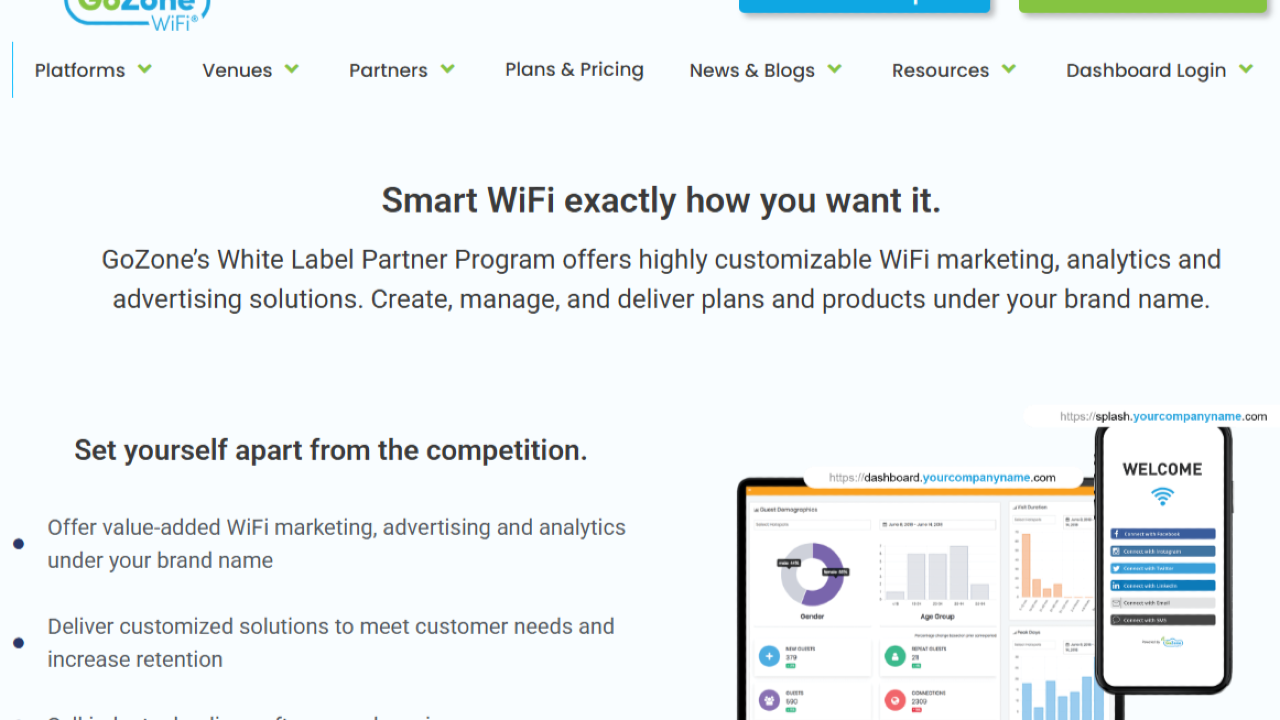Click the blue button in the header
Viewport: 1280px width, 720px height.
864,5
